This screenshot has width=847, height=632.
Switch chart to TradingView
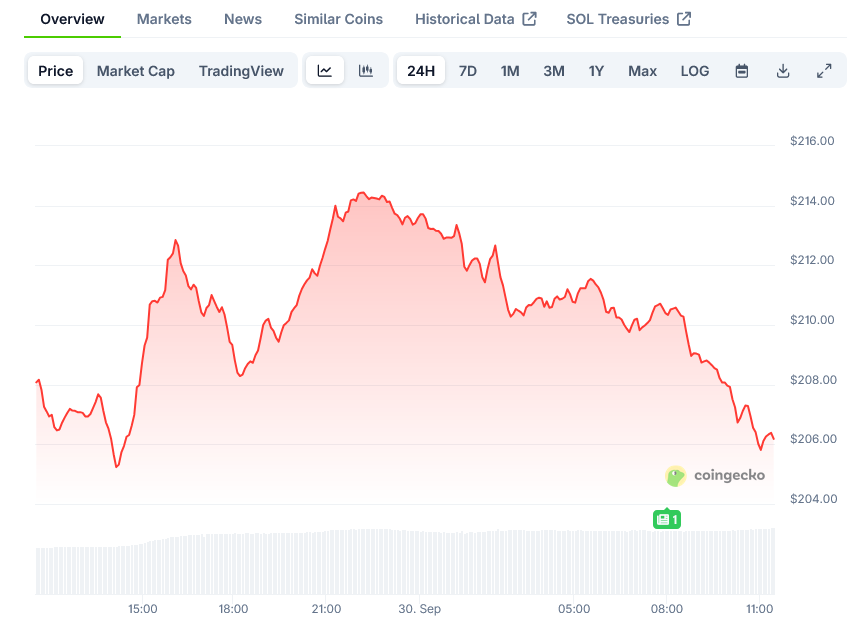[x=241, y=71]
